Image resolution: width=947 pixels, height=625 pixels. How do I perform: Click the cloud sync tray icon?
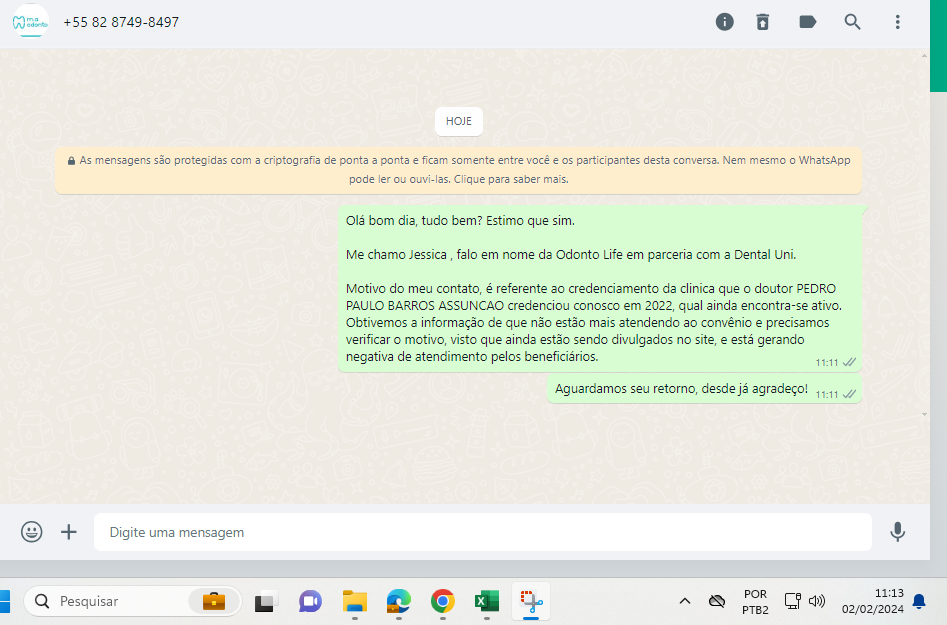pos(716,601)
